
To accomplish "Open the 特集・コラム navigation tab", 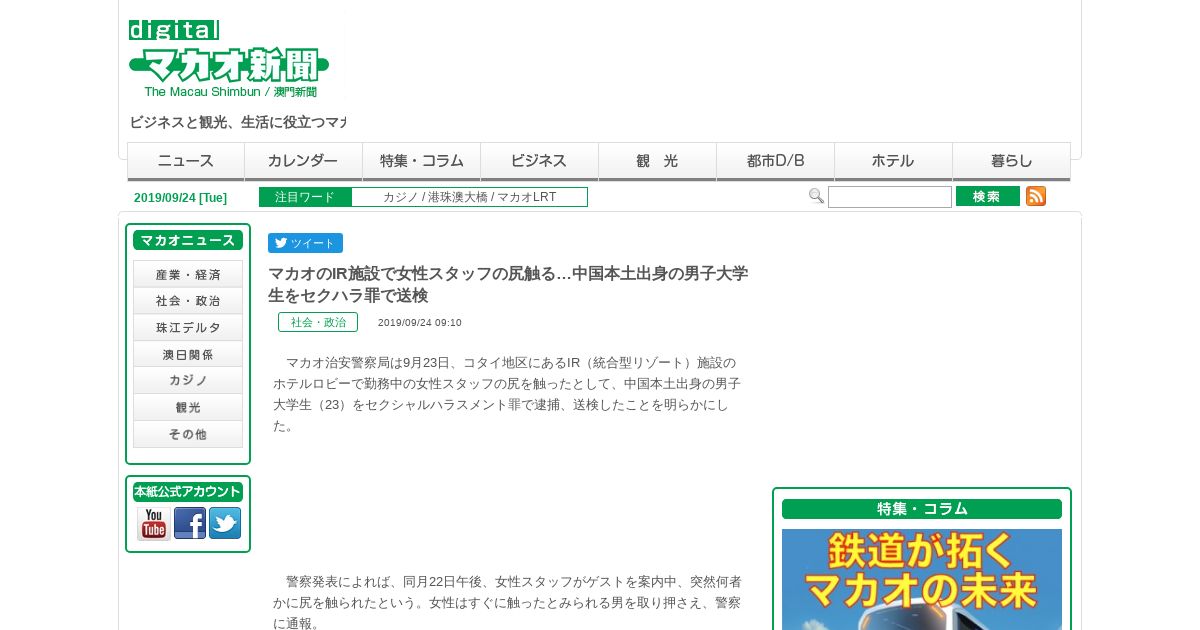I will pyautogui.click(x=422, y=161).
